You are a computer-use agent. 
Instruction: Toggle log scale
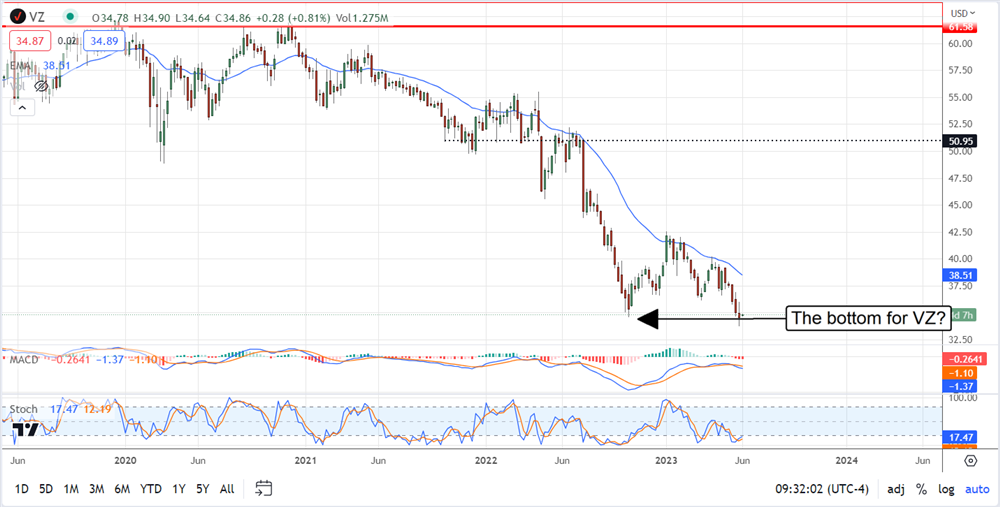click(946, 489)
